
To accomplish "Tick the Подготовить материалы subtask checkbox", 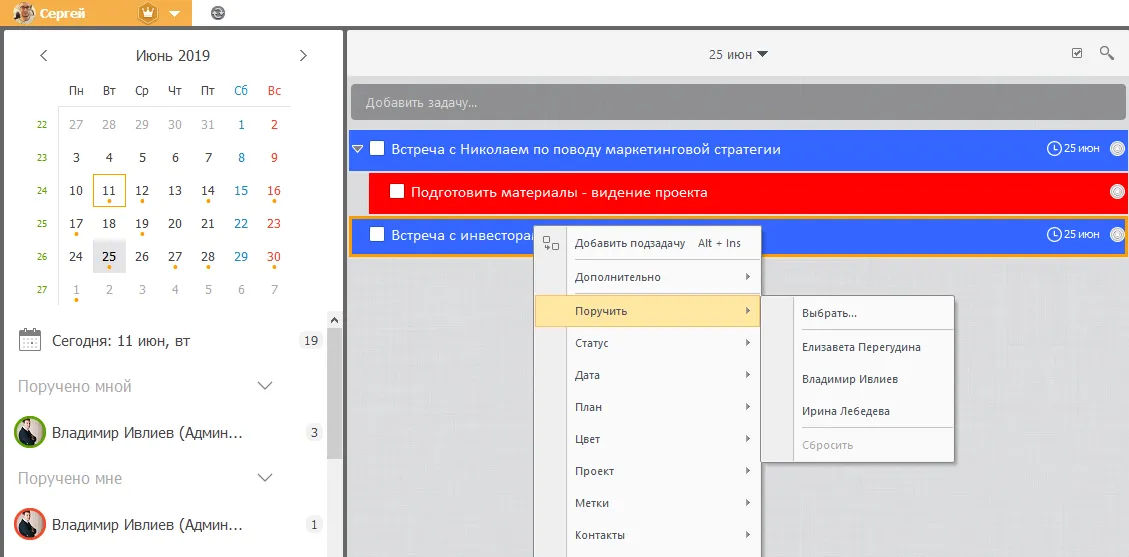I will click(x=397, y=192).
